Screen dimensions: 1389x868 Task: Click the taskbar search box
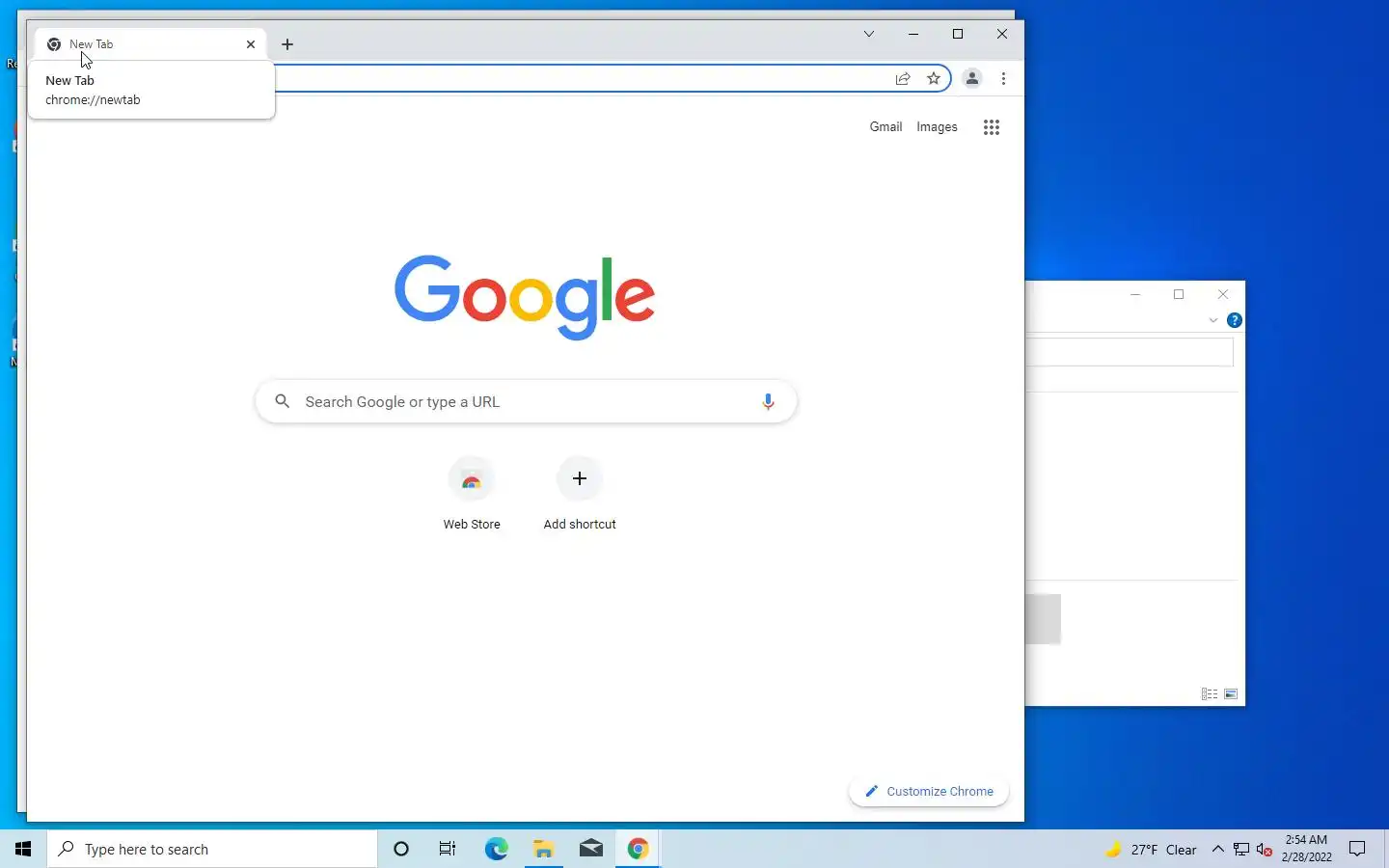point(212,849)
